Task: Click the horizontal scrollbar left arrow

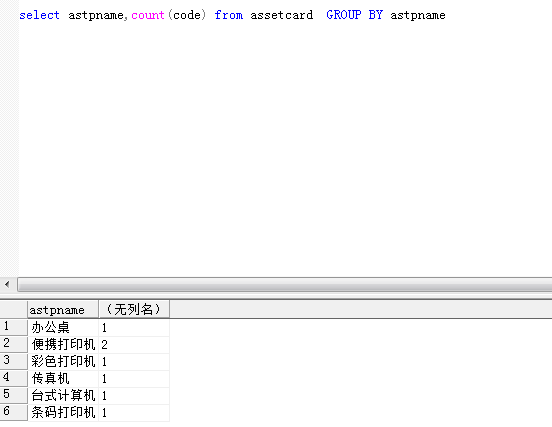Action: coord(7,284)
